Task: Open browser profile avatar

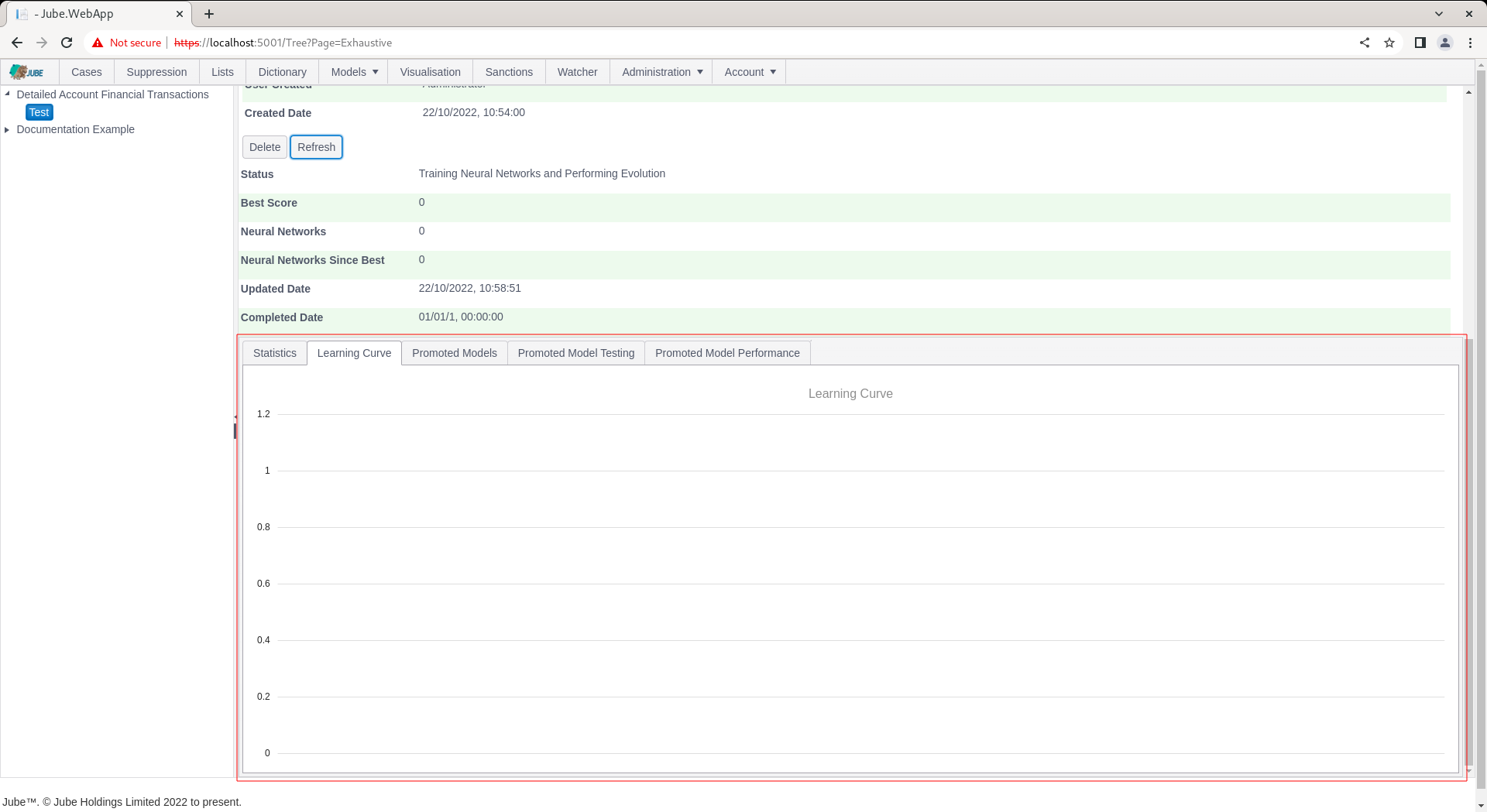Action: click(x=1445, y=43)
